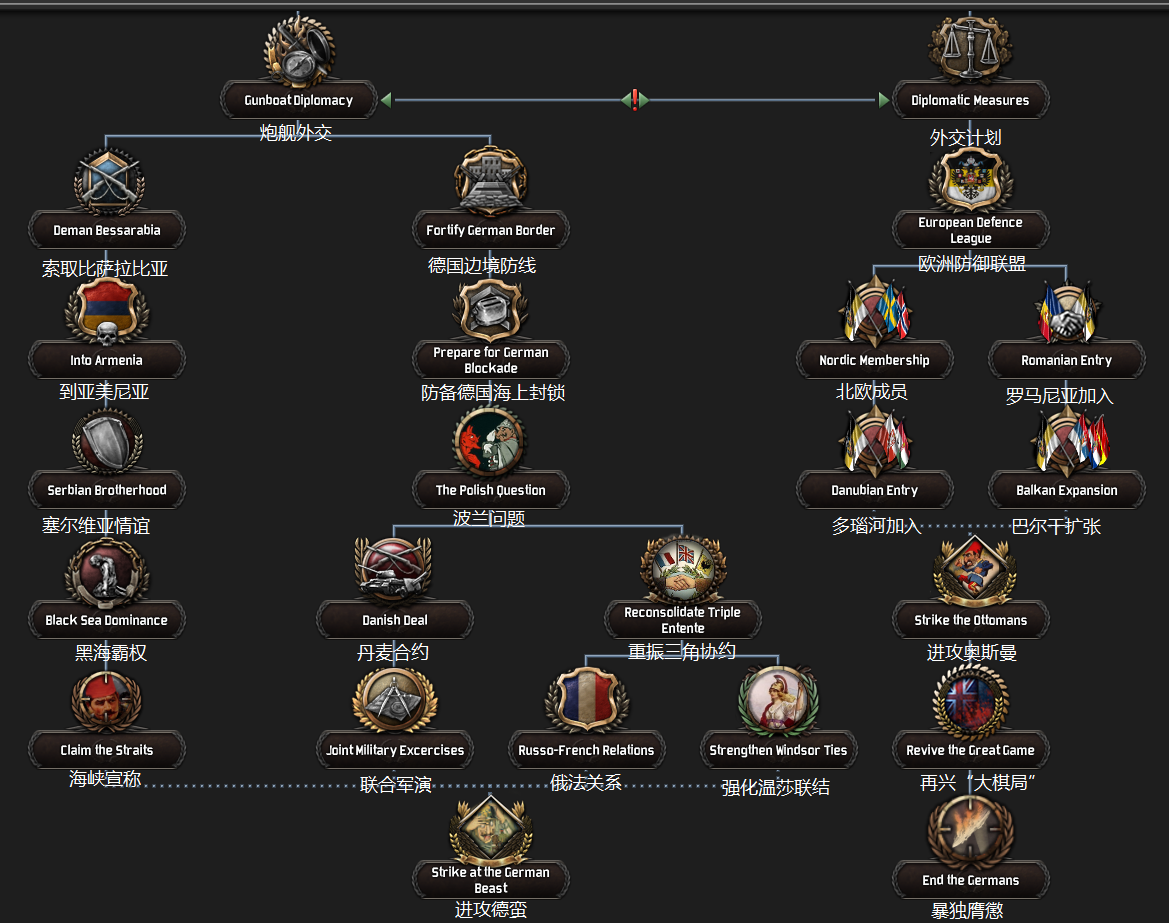
Task: Click the Chinese text 北欧成员
Action: click(872, 391)
